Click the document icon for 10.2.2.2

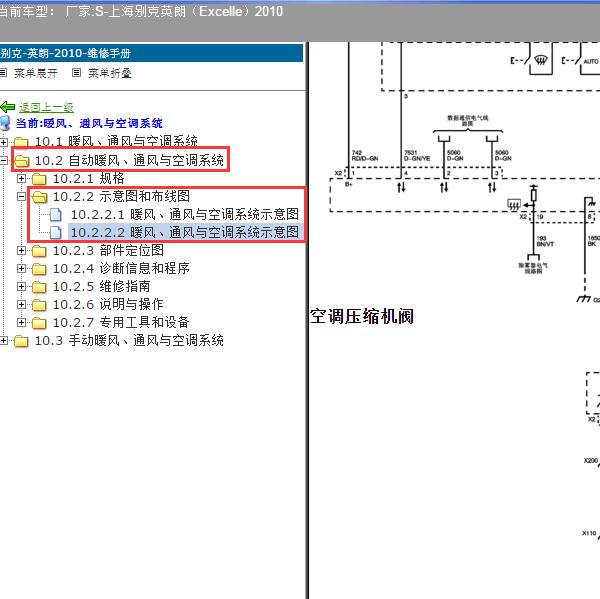coord(56,233)
